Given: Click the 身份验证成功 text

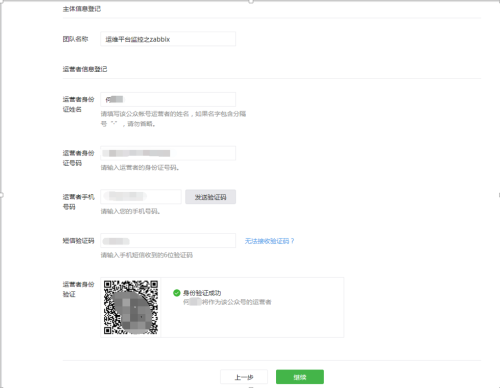Looking at the screenshot, I should click(x=202, y=293).
